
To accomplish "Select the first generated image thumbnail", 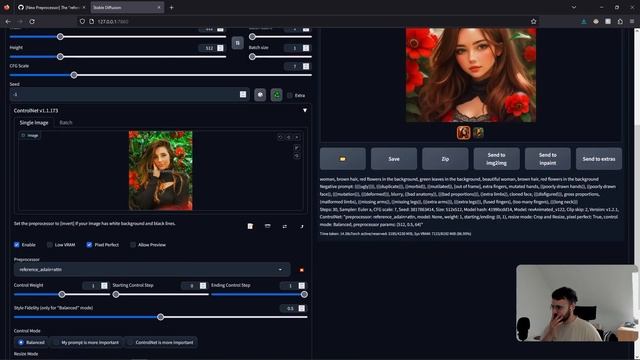I will (463, 133).
